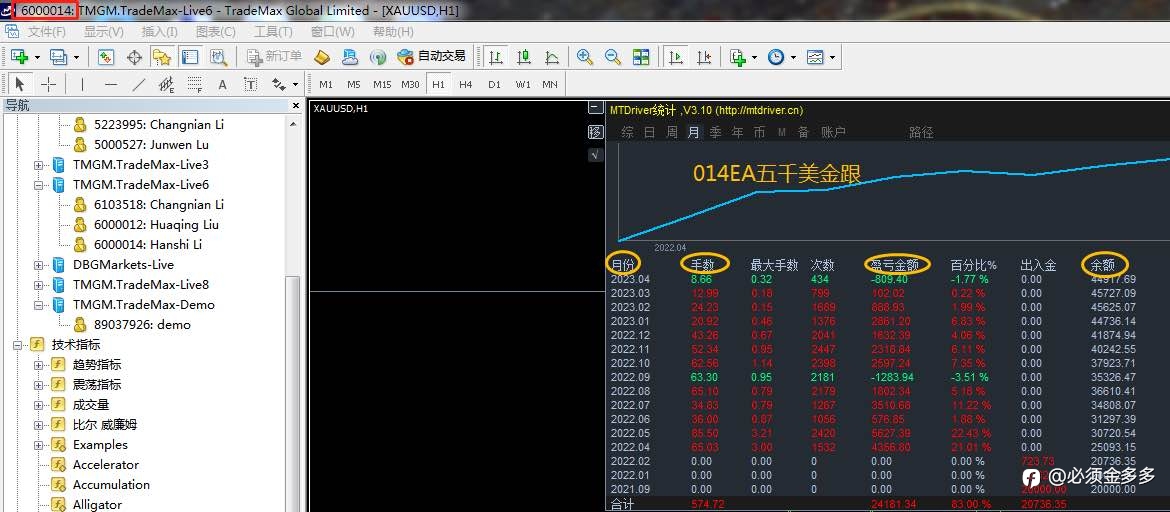This screenshot has height=512, width=1170.
Task: Toggle the Data Window crosshair-circle icon
Action: [x=134, y=57]
